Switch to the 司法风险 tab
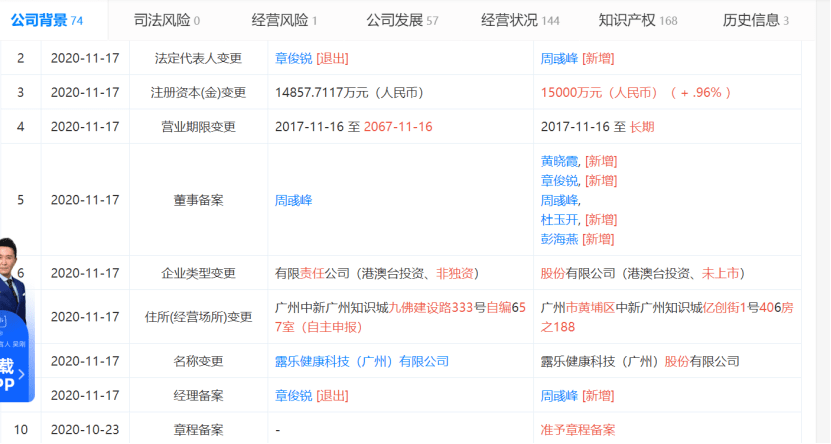 pos(166,21)
